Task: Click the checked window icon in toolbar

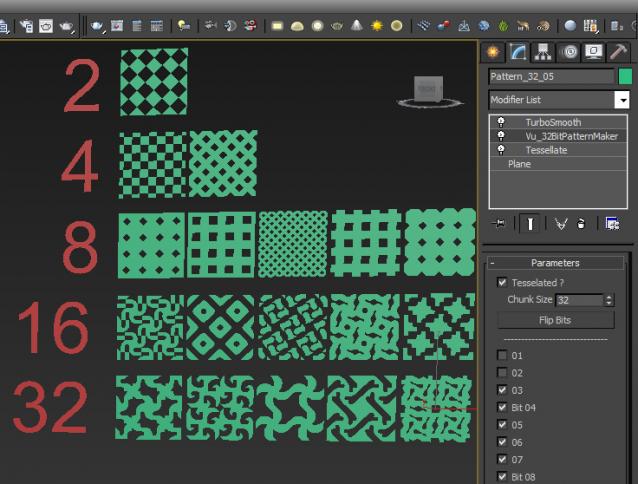Action: point(116,26)
